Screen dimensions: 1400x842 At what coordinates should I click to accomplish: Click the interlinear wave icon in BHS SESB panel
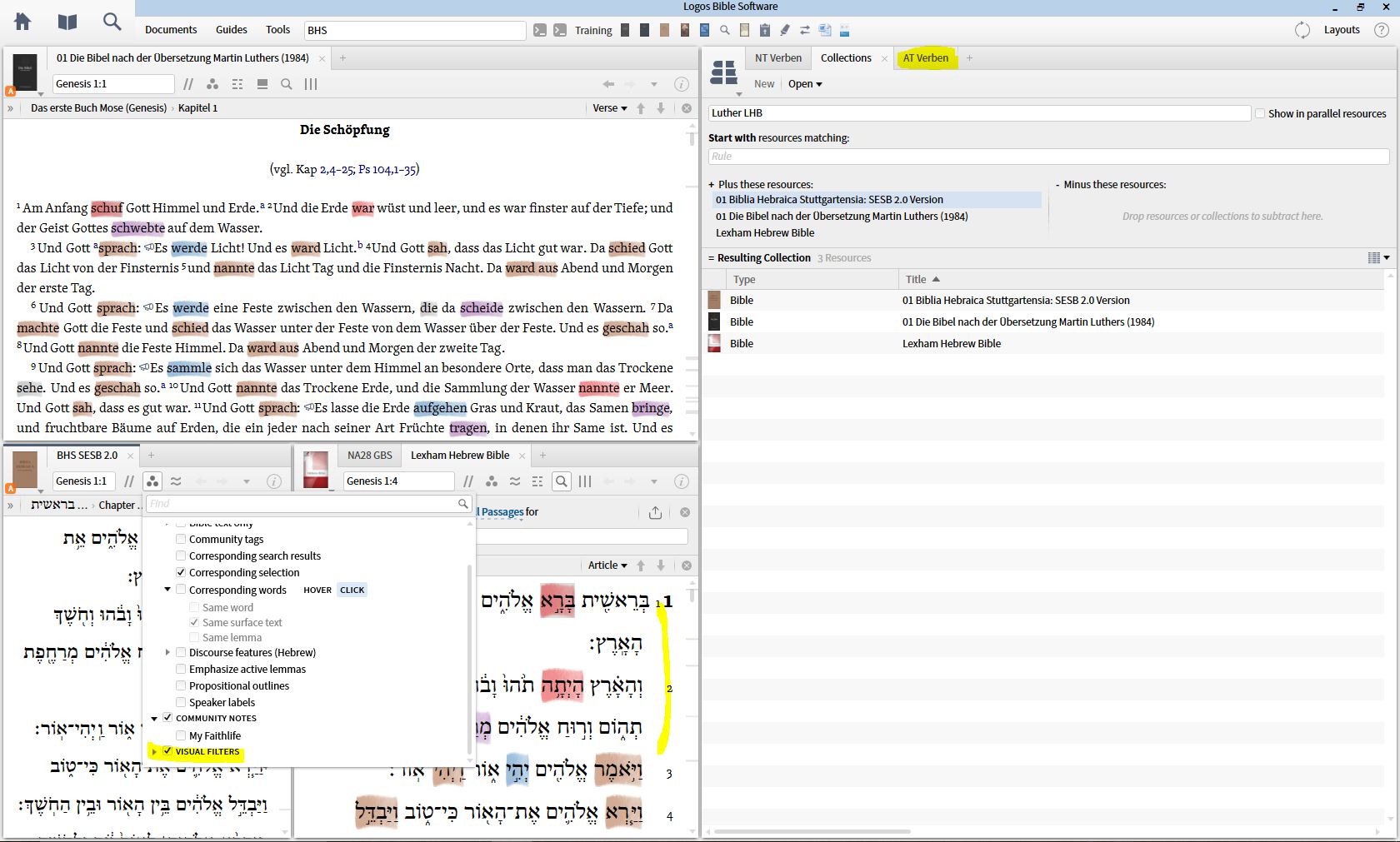point(176,481)
